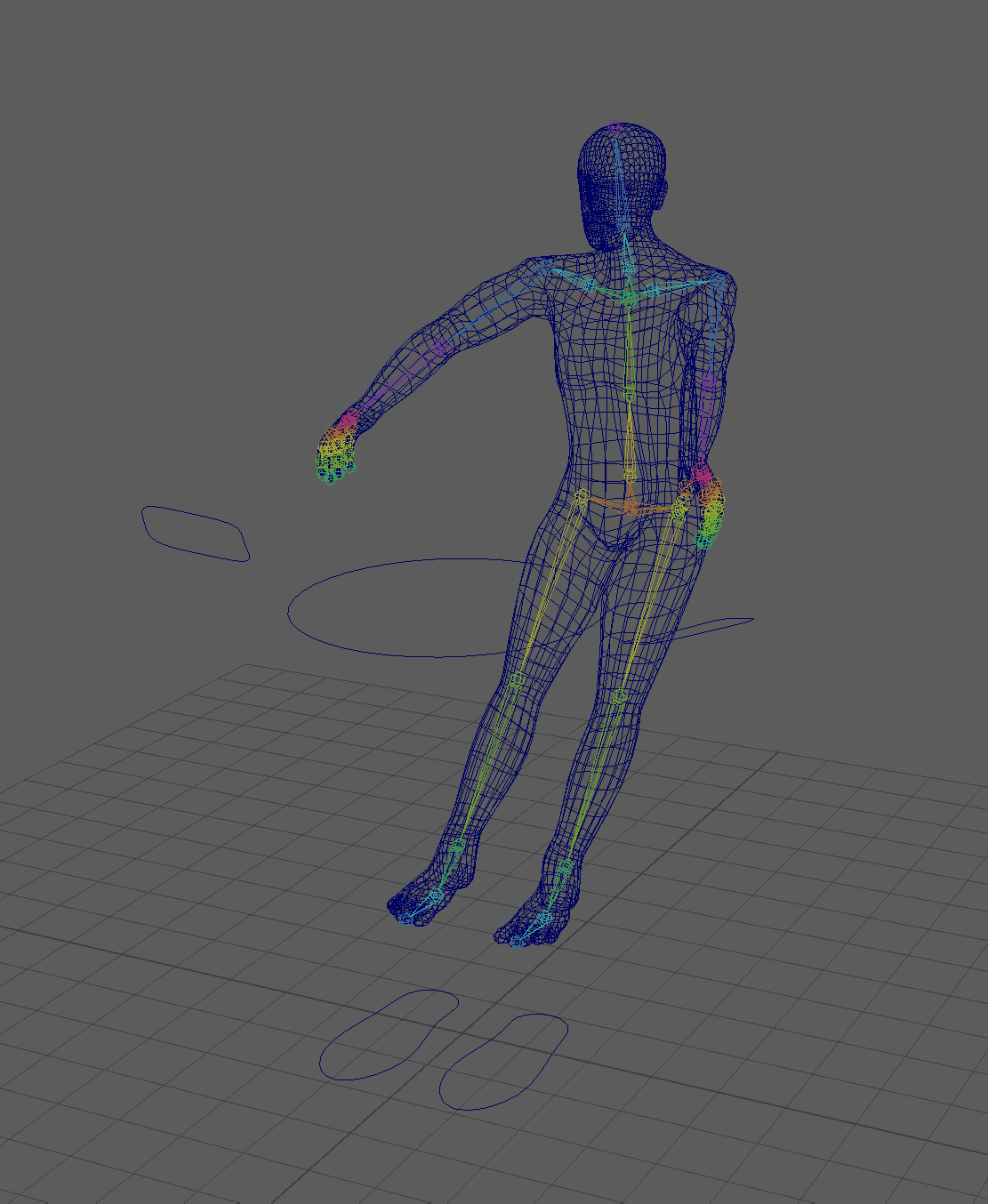Viewport: 988px width, 1204px height.
Task: Click the ankle joint below the lowered hand
Action: pos(566,865)
